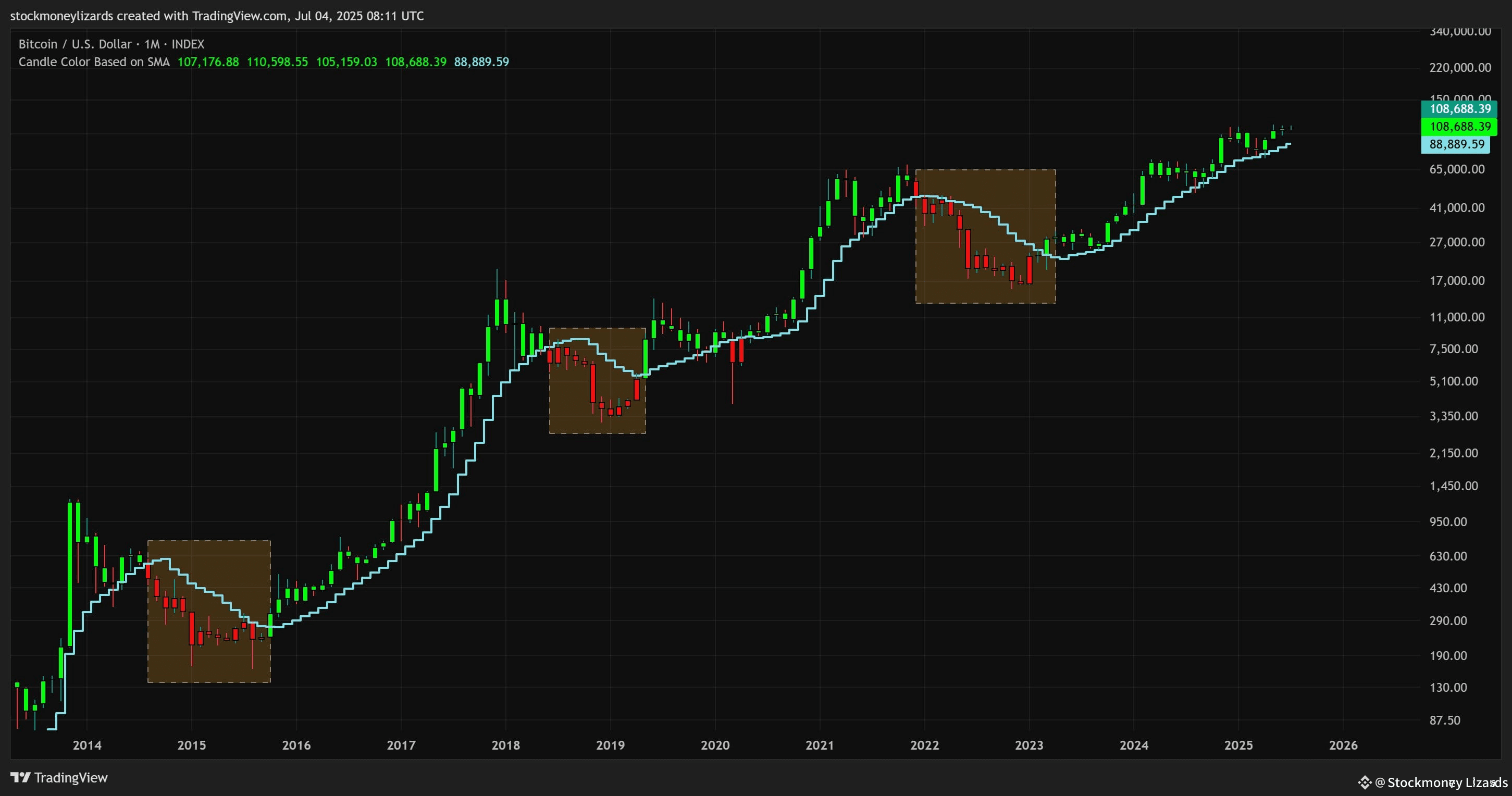The height and width of the screenshot is (796, 1512).
Task: Select the shaded rectangle over the 2018–2019 decline
Action: pyautogui.click(x=598, y=380)
